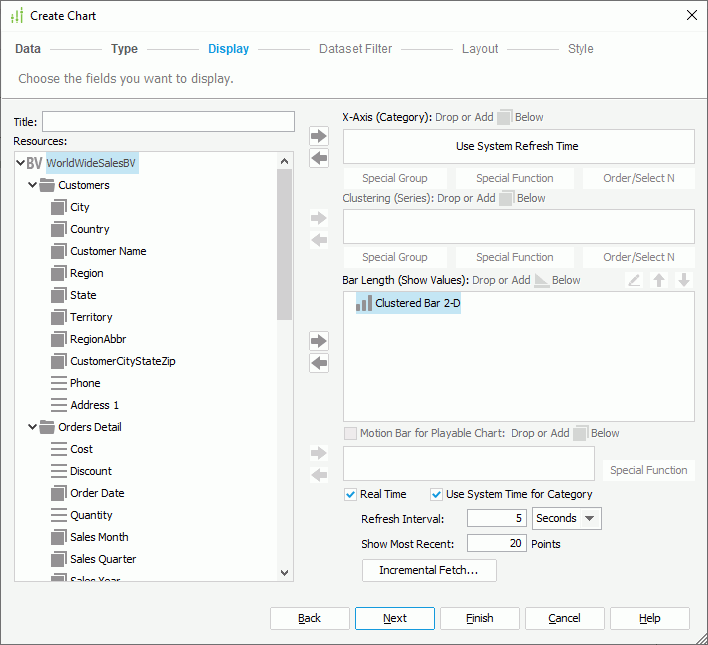The height and width of the screenshot is (645, 708).
Task: Click the Quantity measure field icon
Action: (59, 515)
